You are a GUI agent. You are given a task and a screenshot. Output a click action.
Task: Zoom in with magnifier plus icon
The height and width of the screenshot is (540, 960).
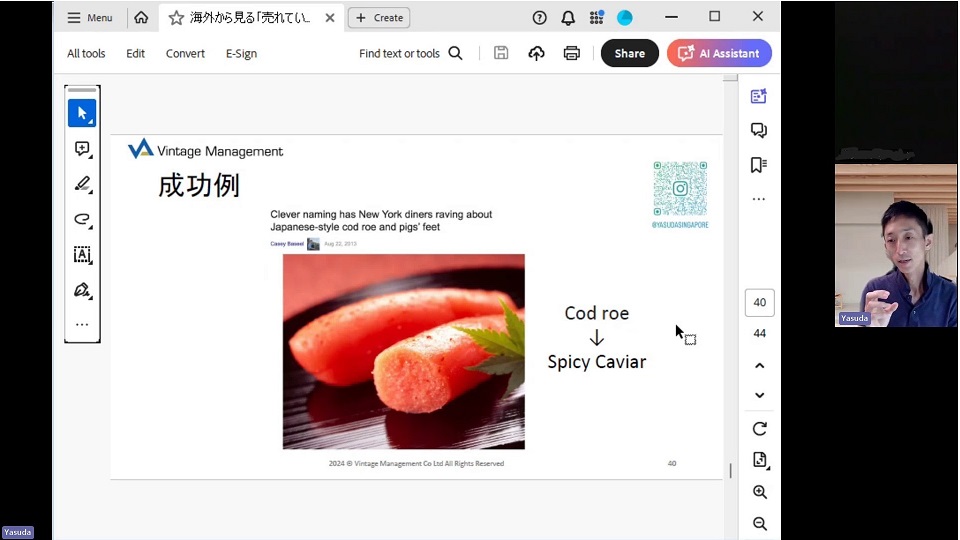(759, 492)
